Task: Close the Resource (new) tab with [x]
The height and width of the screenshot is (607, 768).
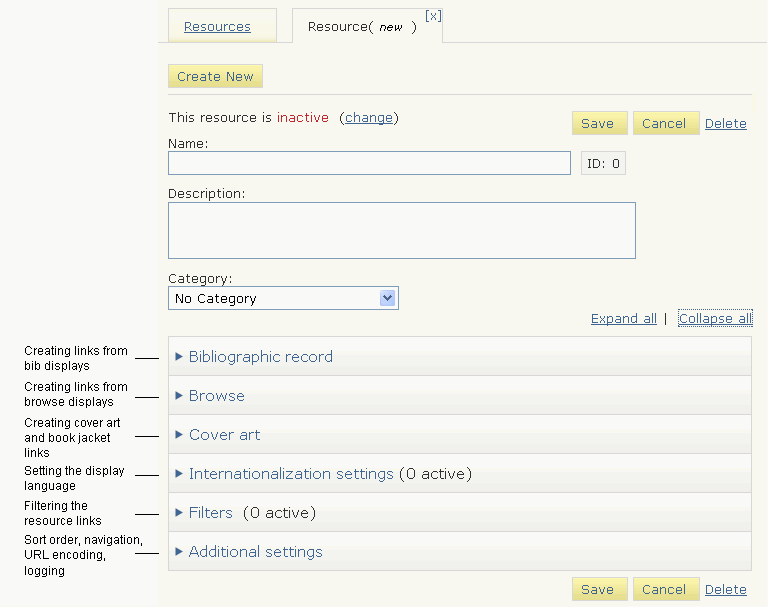Action: coord(433,16)
